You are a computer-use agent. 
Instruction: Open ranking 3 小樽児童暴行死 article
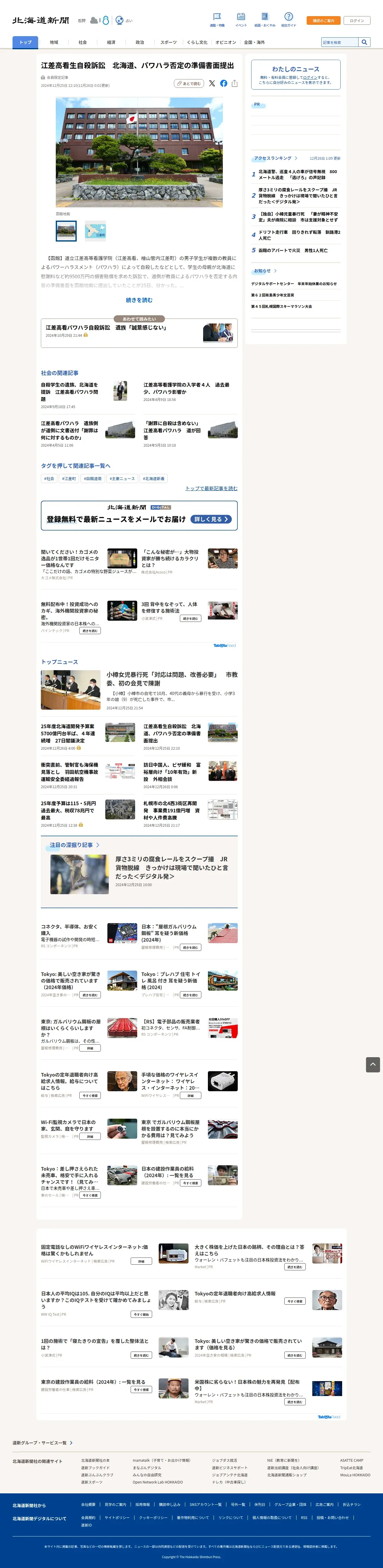(298, 217)
